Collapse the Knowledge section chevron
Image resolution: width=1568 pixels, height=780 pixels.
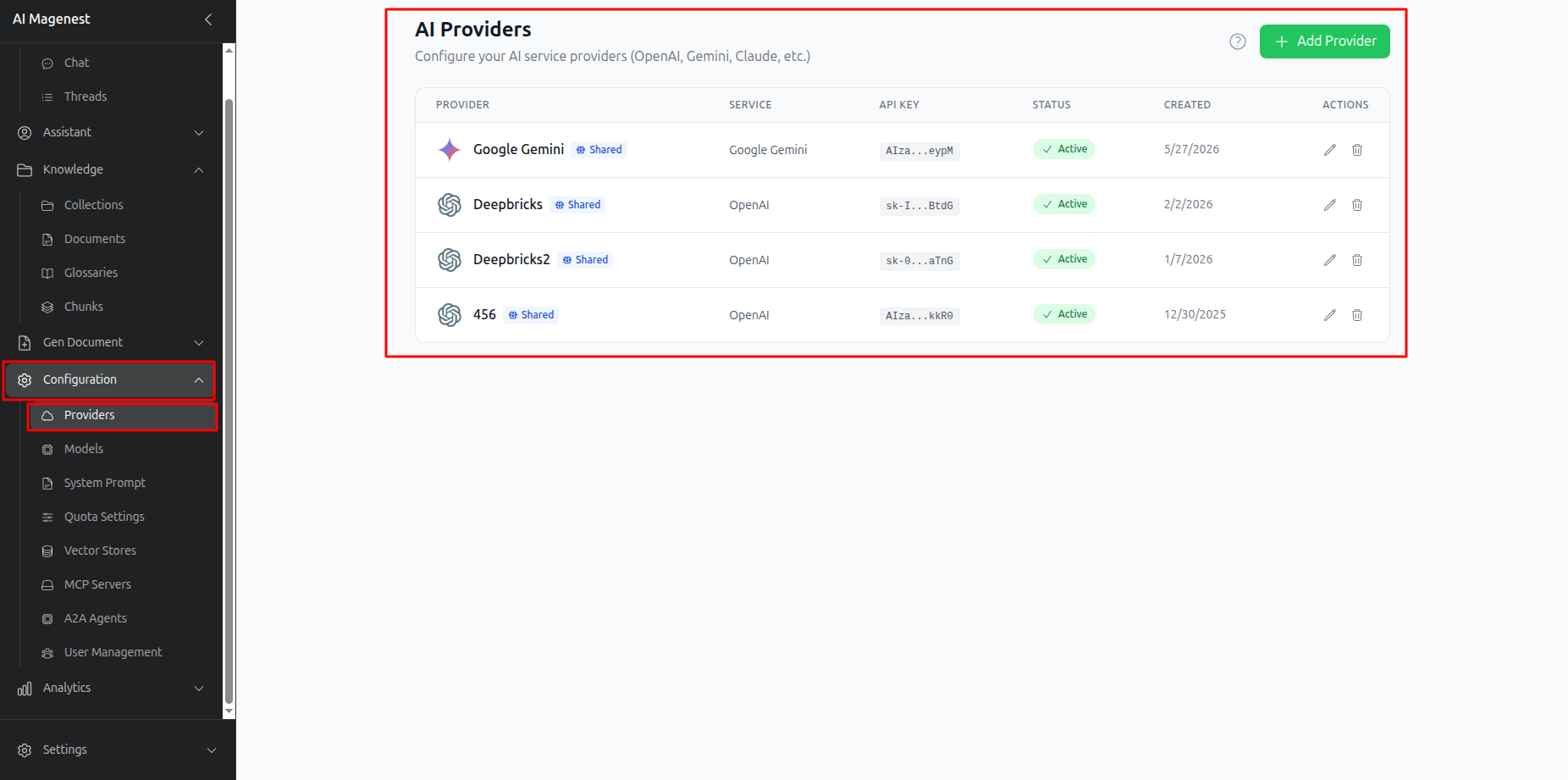click(x=199, y=170)
